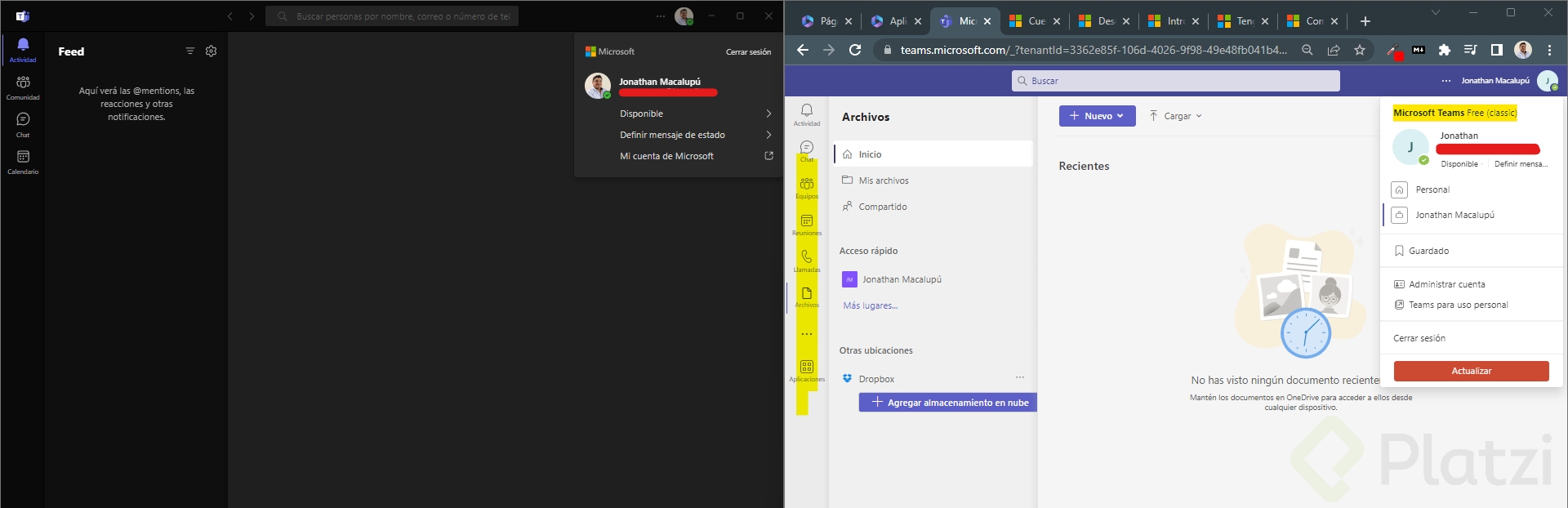Click the J avatar in Teams web header

(x=1548, y=81)
